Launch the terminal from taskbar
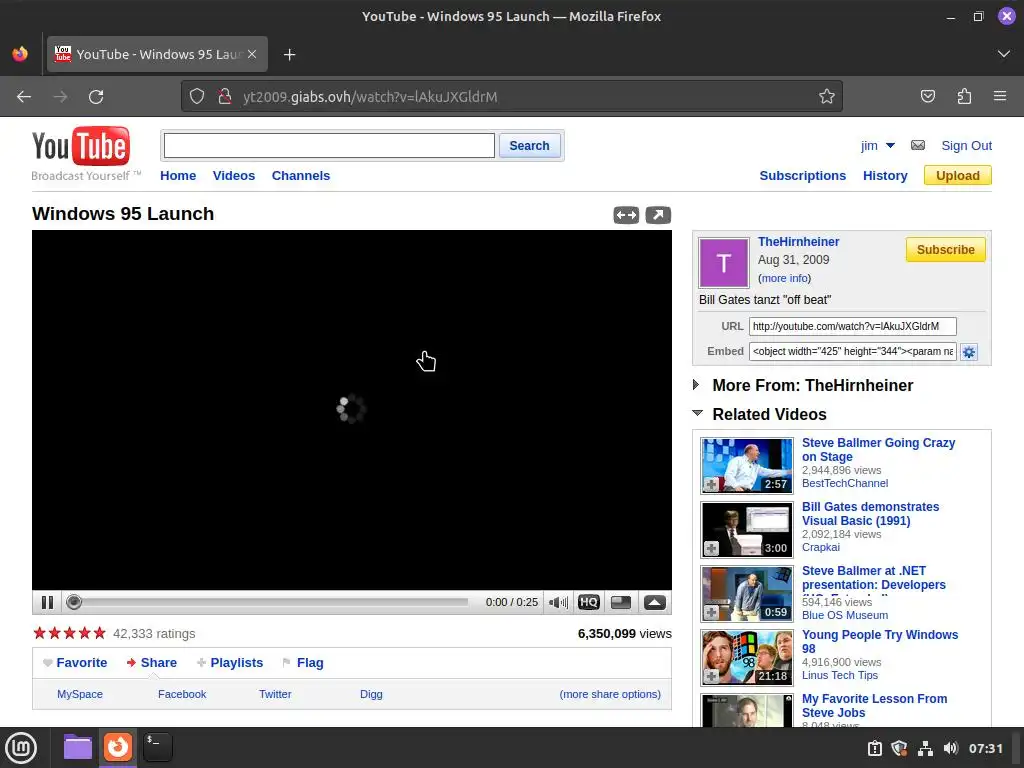 pos(157,747)
